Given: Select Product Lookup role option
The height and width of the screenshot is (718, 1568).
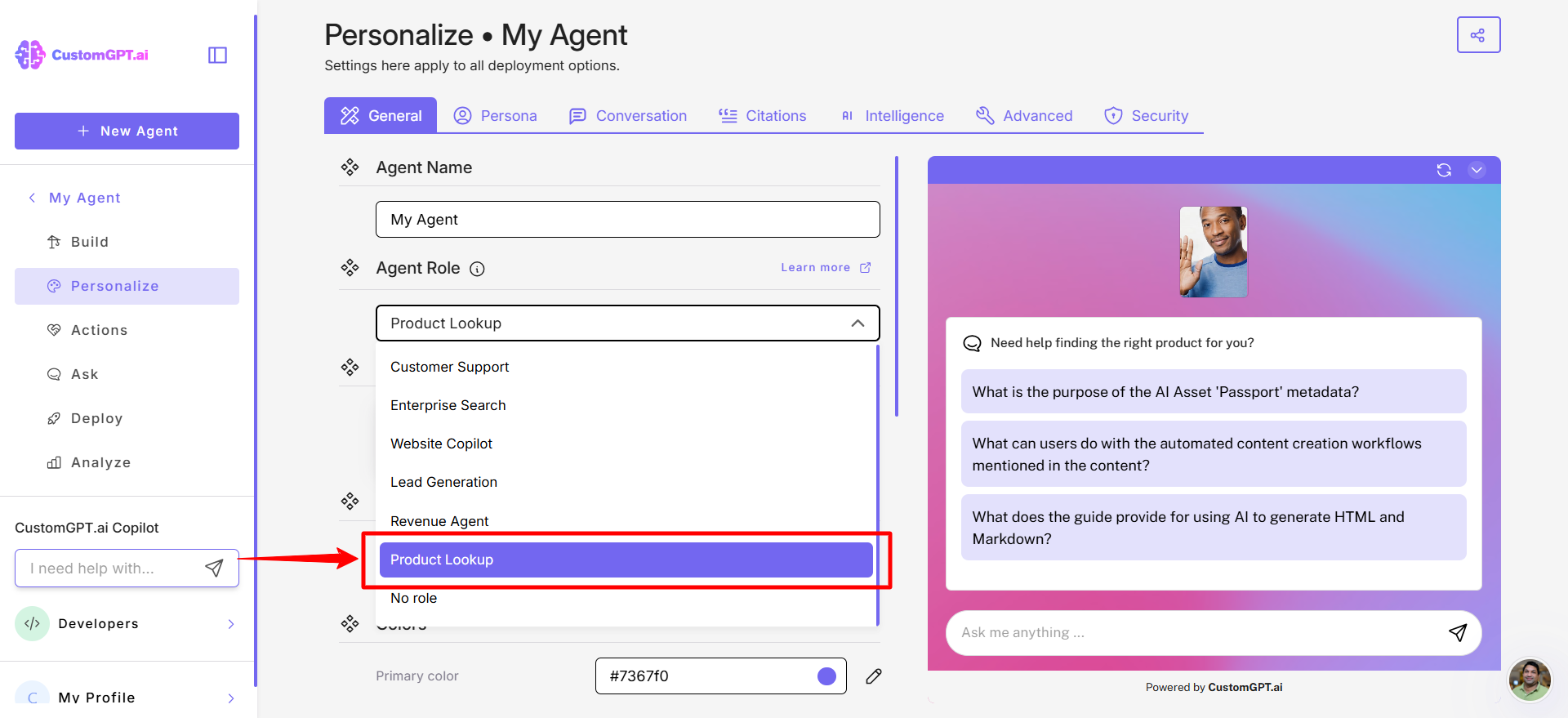Looking at the screenshot, I should [x=626, y=560].
